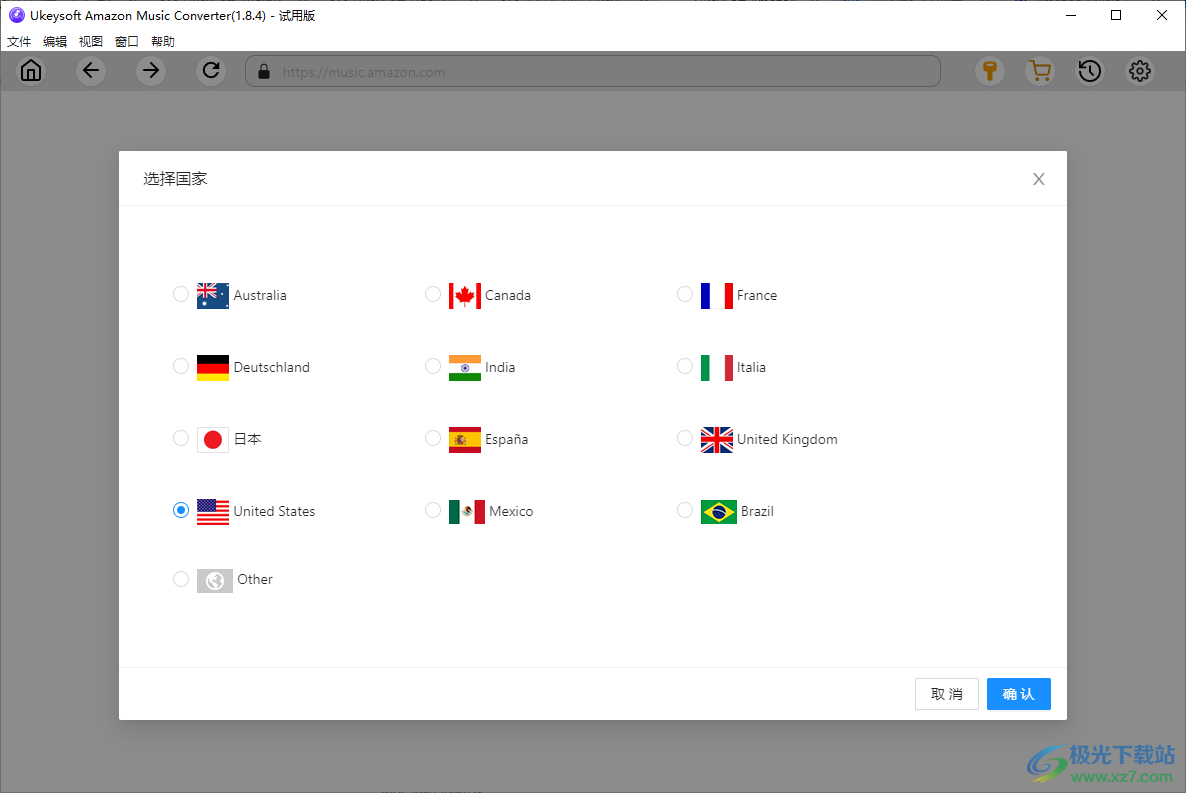The width and height of the screenshot is (1186, 793).
Task: Select the United Kingdom radio button
Action: pyautogui.click(x=685, y=438)
